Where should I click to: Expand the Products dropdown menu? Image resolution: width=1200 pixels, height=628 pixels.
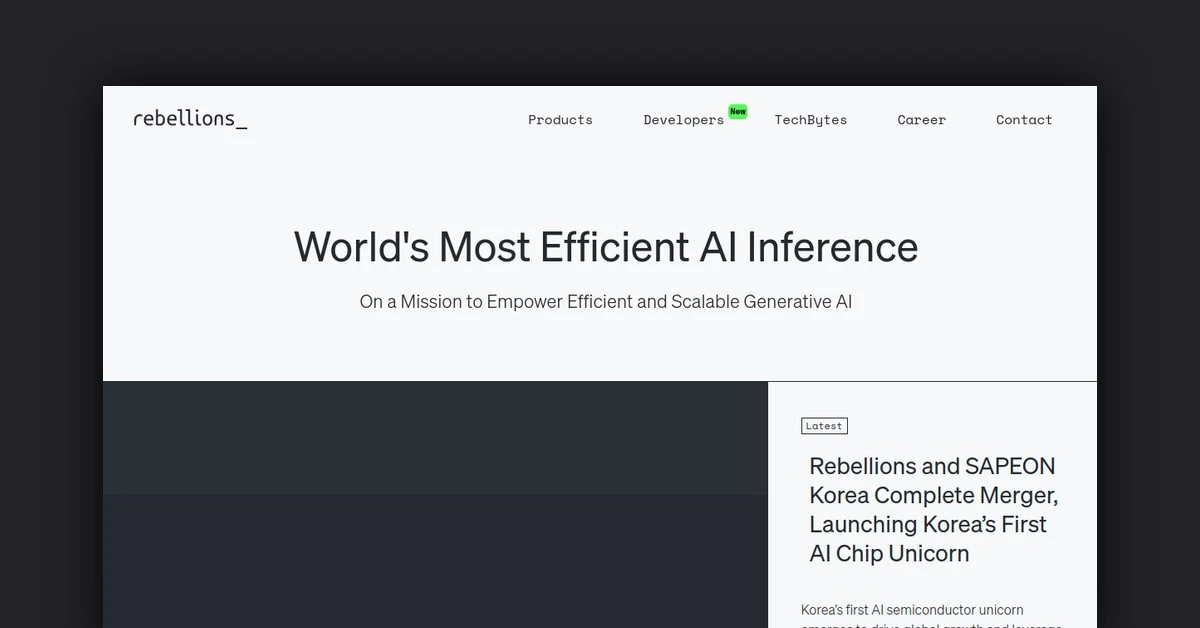click(560, 119)
